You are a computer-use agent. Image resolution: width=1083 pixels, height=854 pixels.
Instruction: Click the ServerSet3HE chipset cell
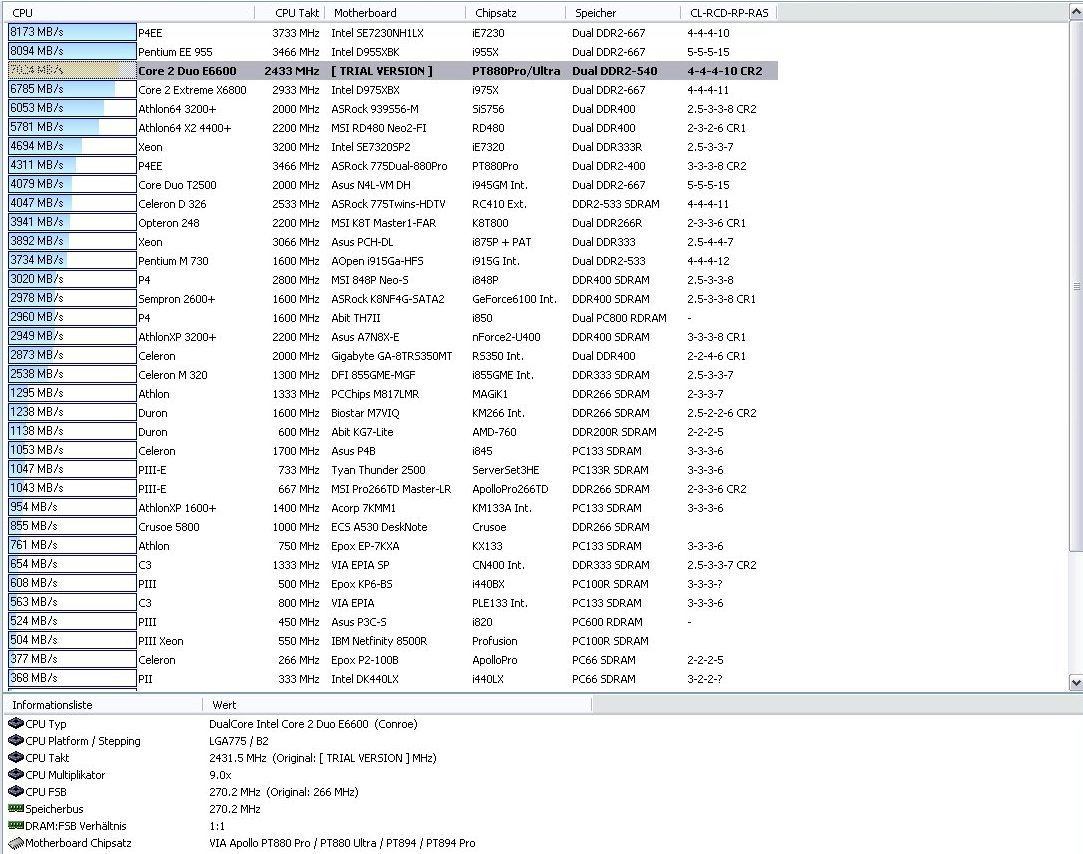tap(506, 470)
